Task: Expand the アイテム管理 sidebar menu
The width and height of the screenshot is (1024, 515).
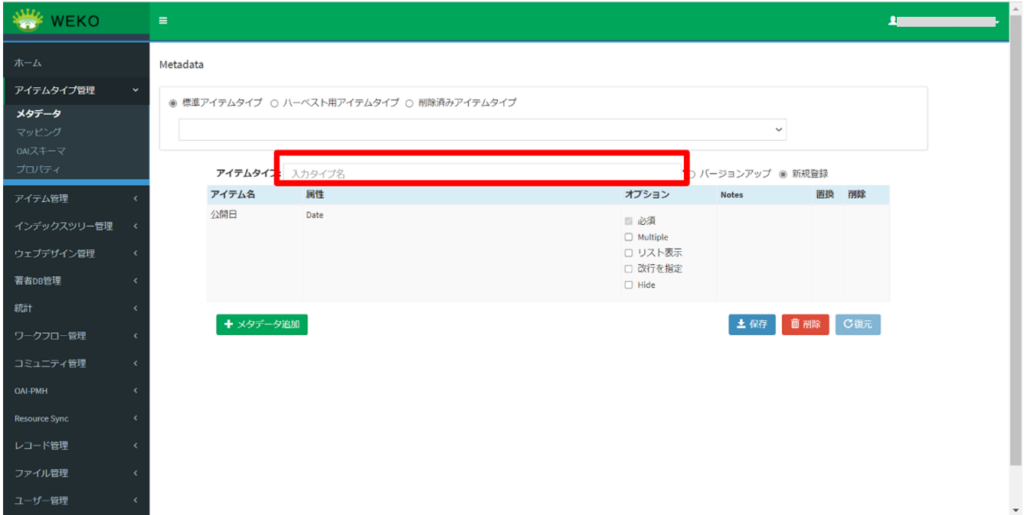Action: [x=74, y=199]
